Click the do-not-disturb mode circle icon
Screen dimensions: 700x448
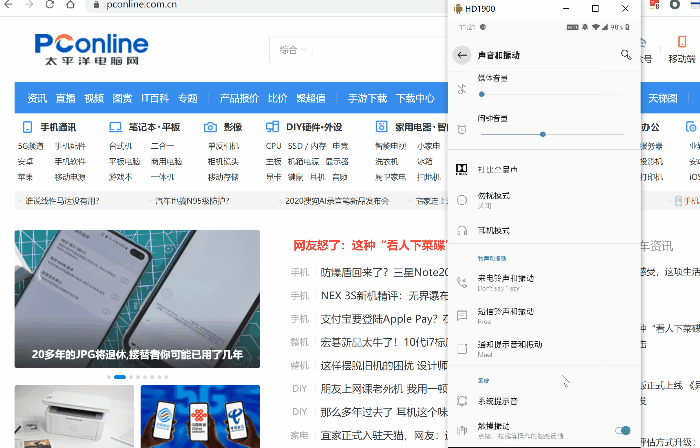pyautogui.click(x=462, y=200)
